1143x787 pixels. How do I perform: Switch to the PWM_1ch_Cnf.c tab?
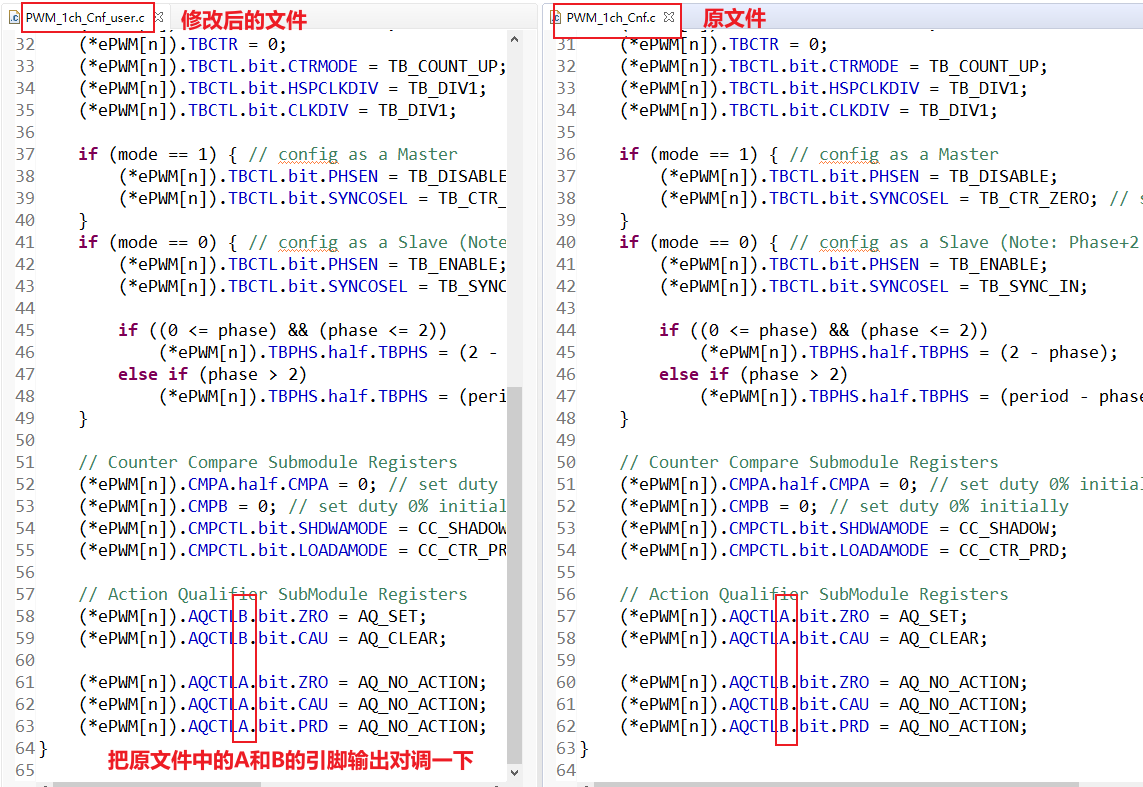tap(610, 18)
